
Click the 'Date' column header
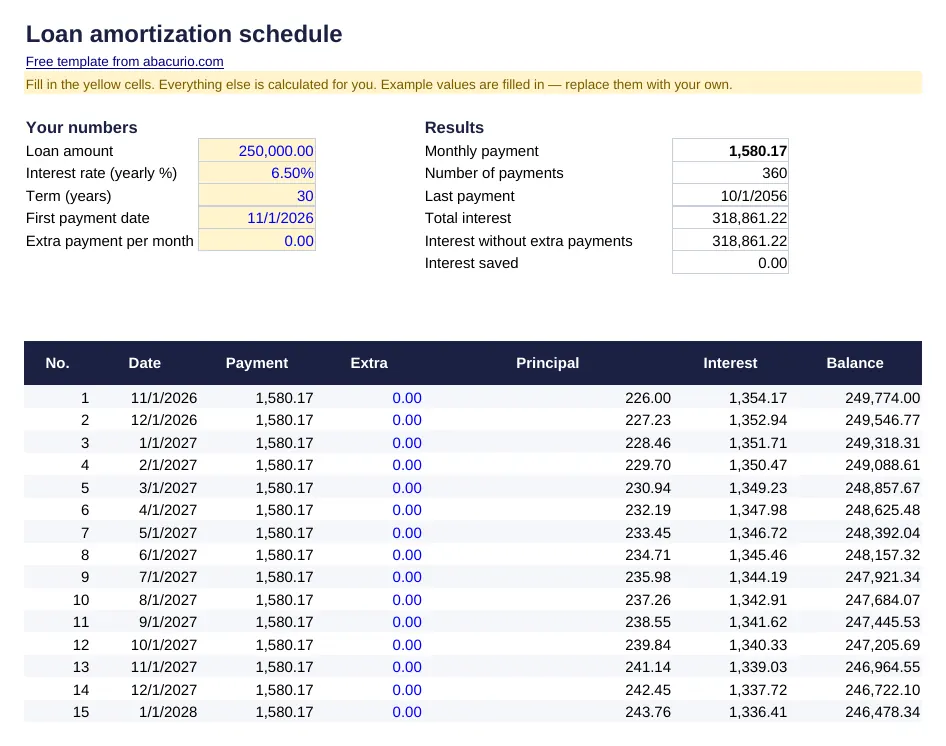pyautogui.click(x=145, y=363)
